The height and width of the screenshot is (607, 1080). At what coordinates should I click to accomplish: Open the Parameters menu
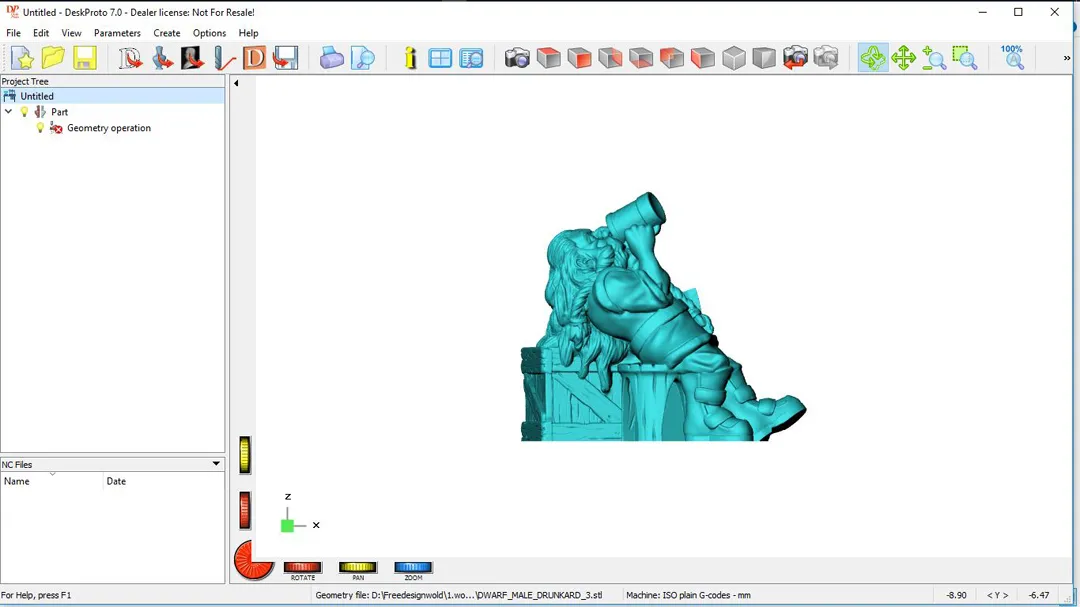coord(117,33)
